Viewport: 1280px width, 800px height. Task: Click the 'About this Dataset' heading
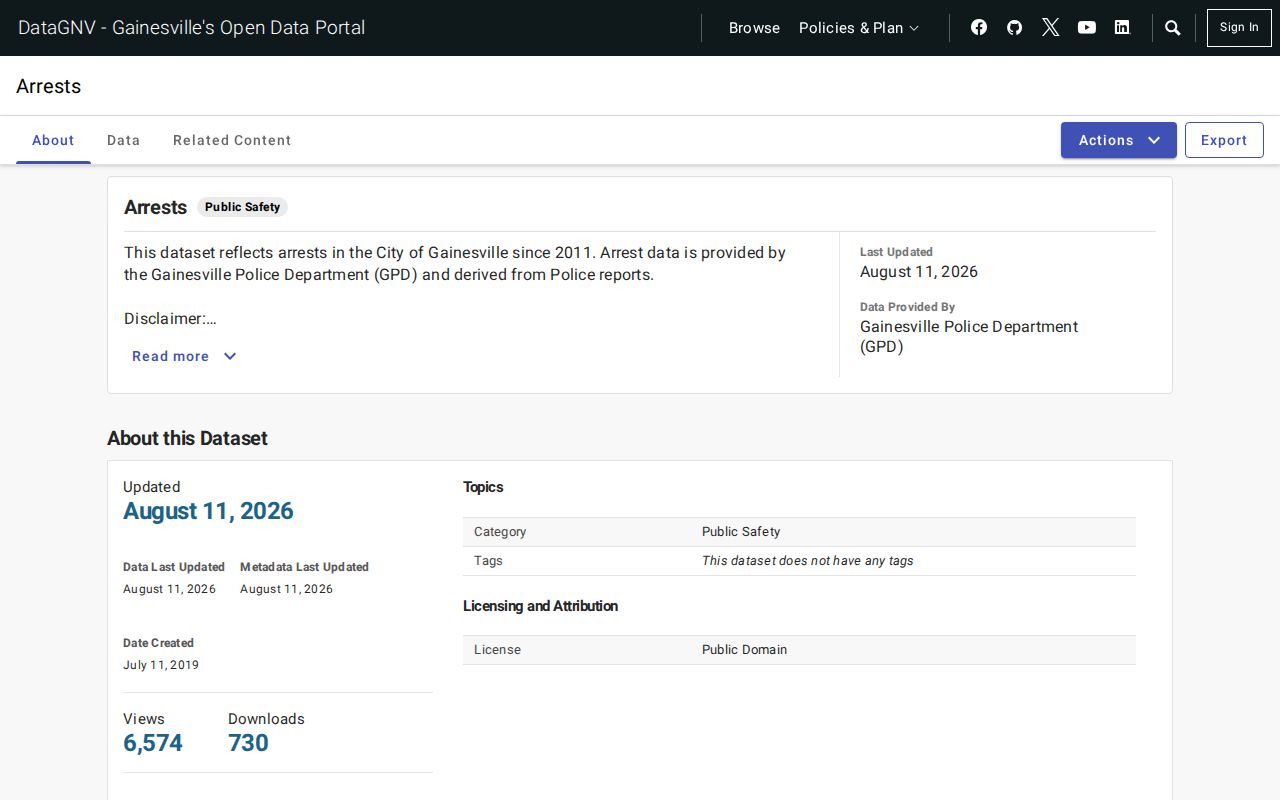tap(187, 438)
